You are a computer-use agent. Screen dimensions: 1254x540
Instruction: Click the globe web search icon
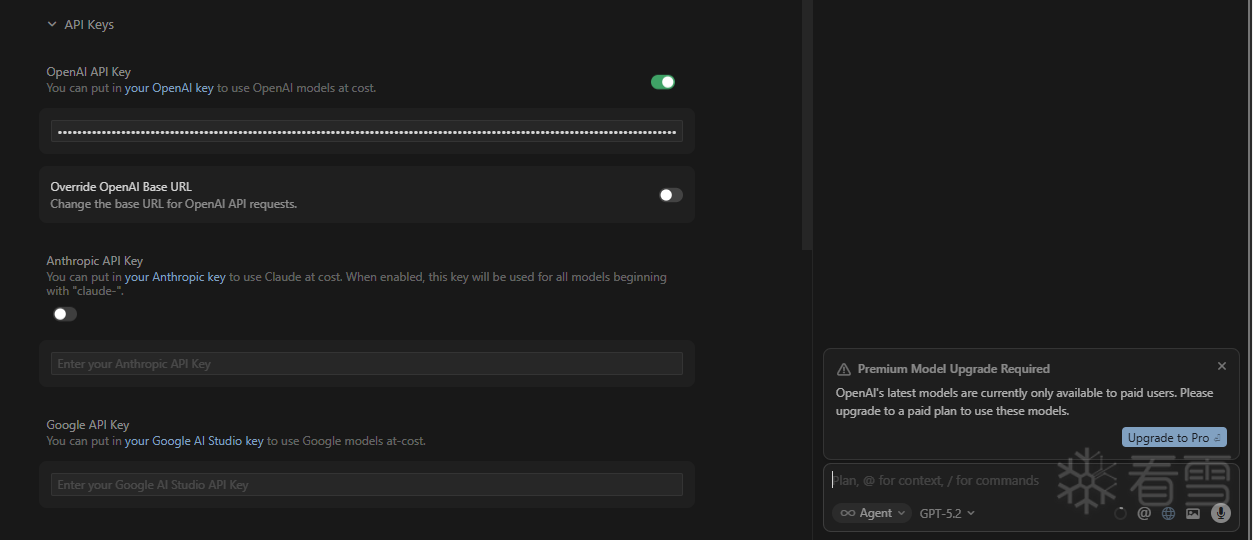(1168, 513)
